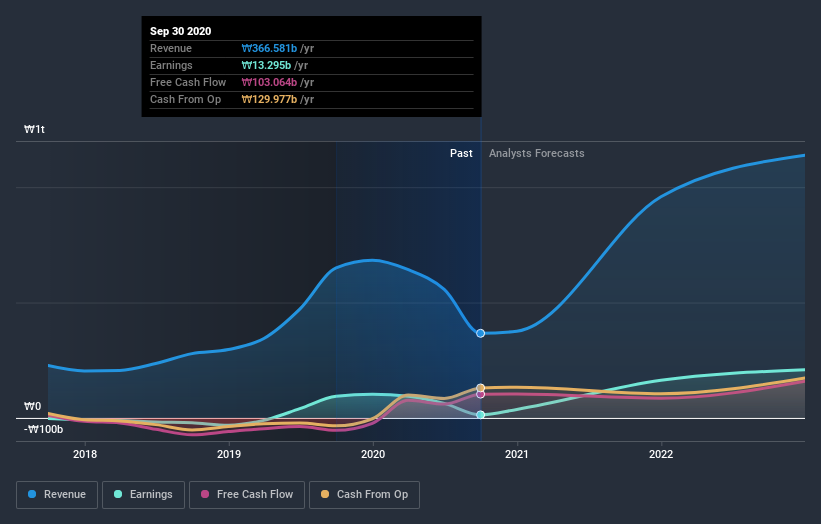The height and width of the screenshot is (524, 821).
Task: Click the 2019 x-axis label
Action: [x=229, y=454]
